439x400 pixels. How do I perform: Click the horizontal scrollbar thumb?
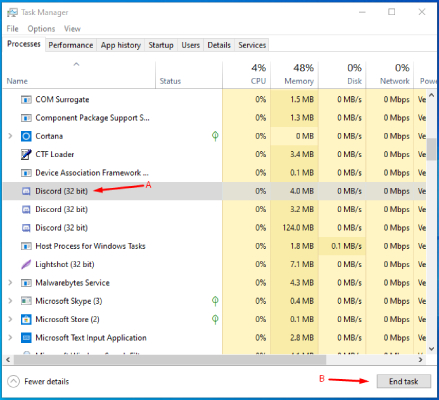point(170,360)
